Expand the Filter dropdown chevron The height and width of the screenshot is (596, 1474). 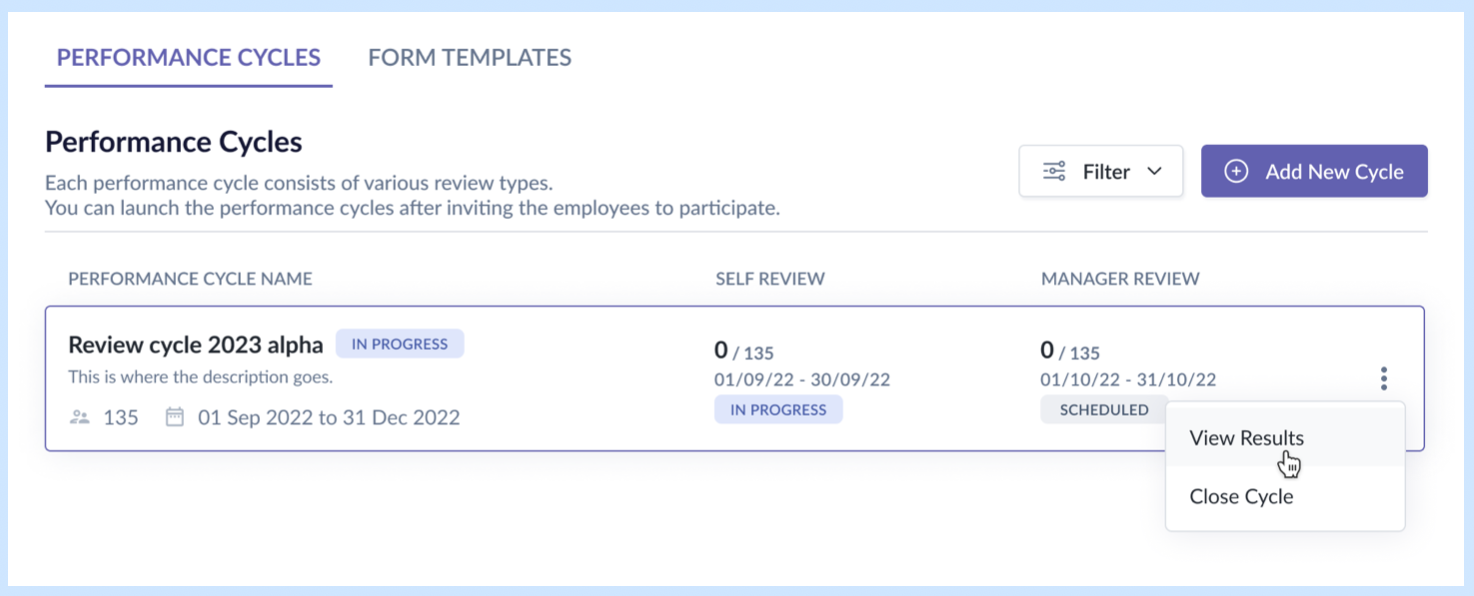tap(1154, 171)
